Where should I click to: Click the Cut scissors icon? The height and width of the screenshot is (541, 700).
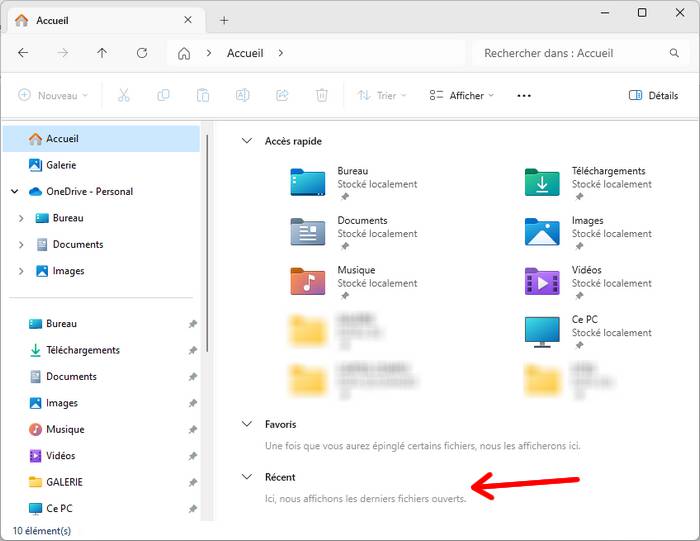[124, 95]
